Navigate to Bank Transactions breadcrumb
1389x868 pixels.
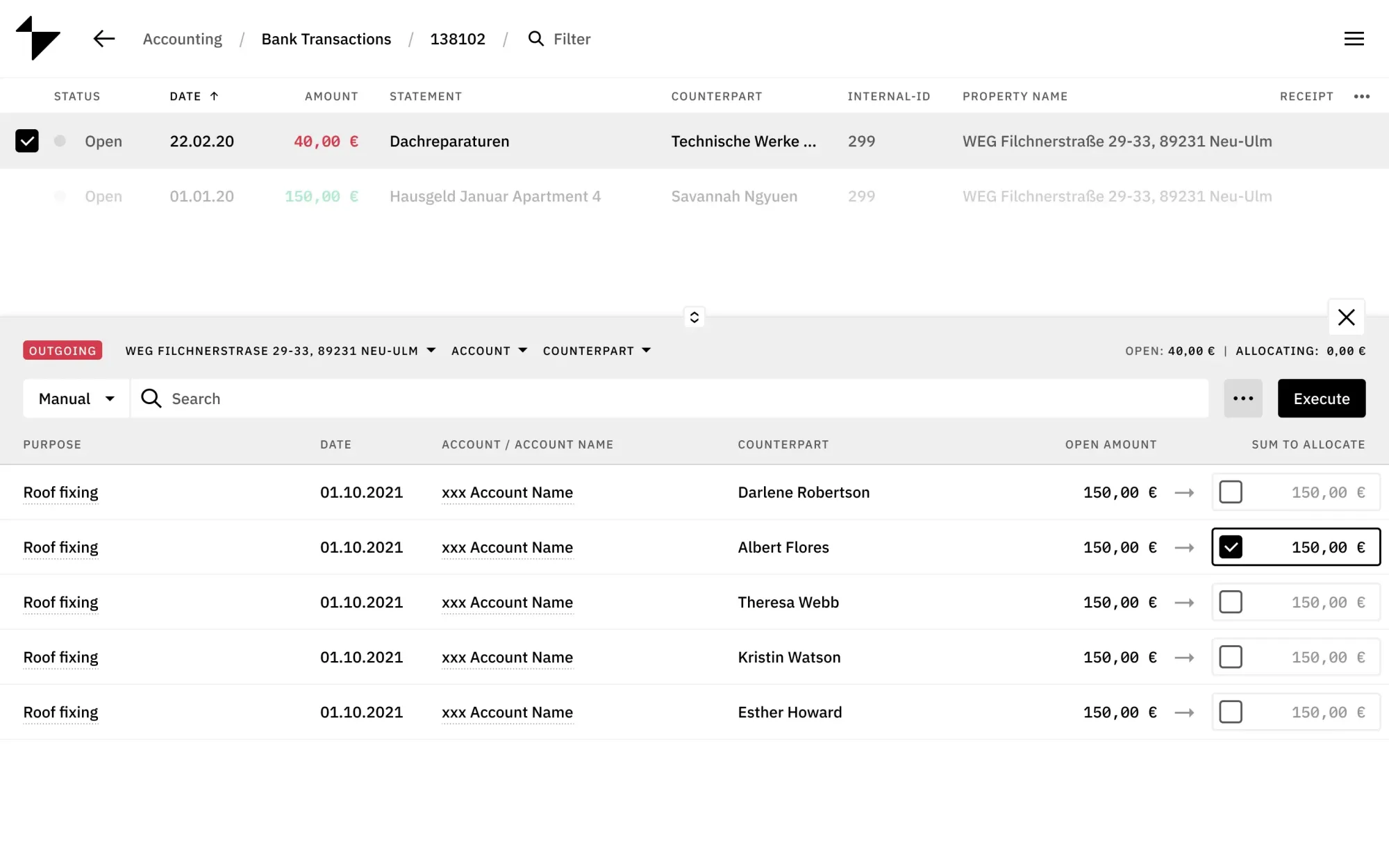pyautogui.click(x=326, y=39)
